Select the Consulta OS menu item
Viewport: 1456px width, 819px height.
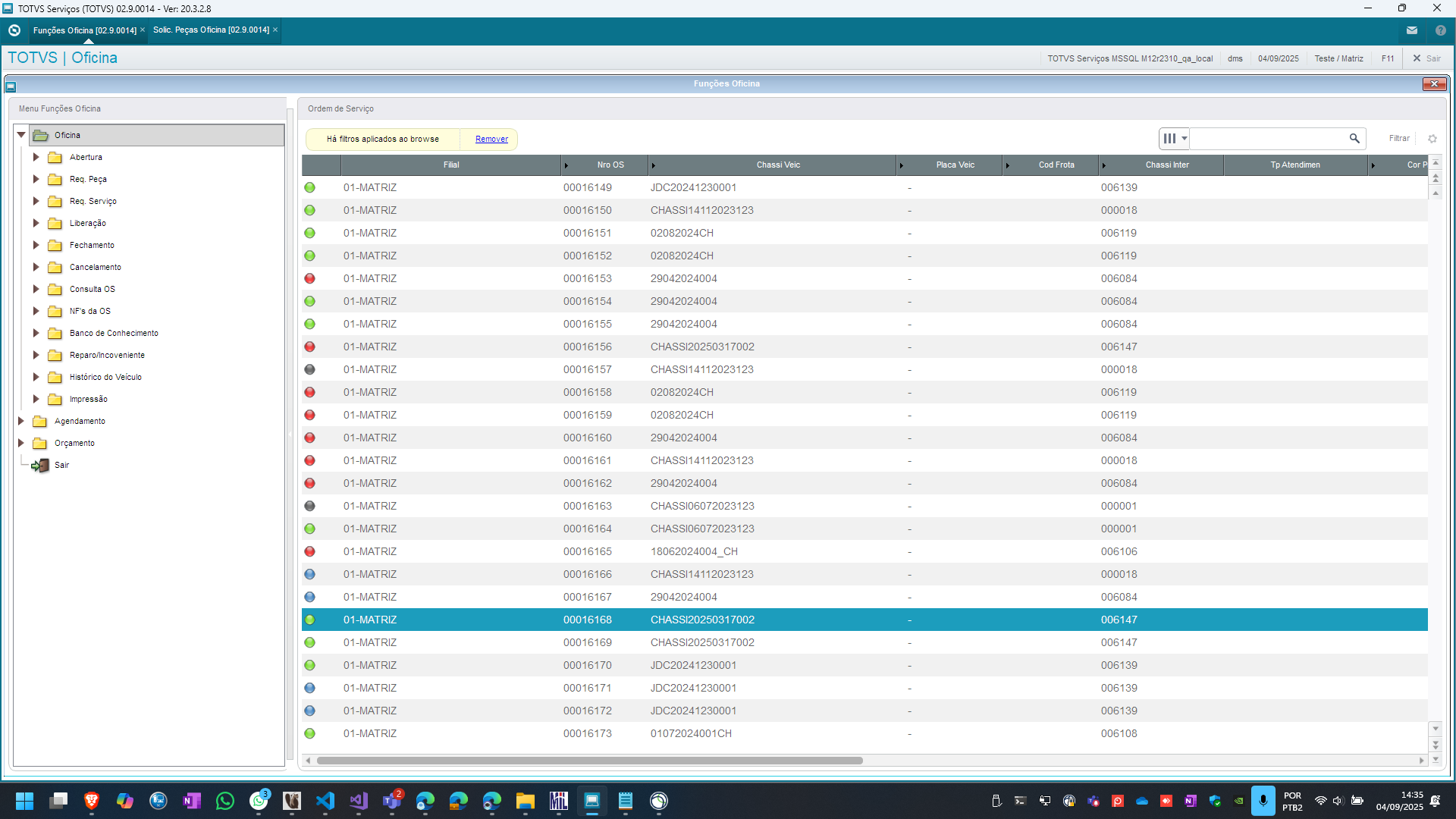click(92, 290)
